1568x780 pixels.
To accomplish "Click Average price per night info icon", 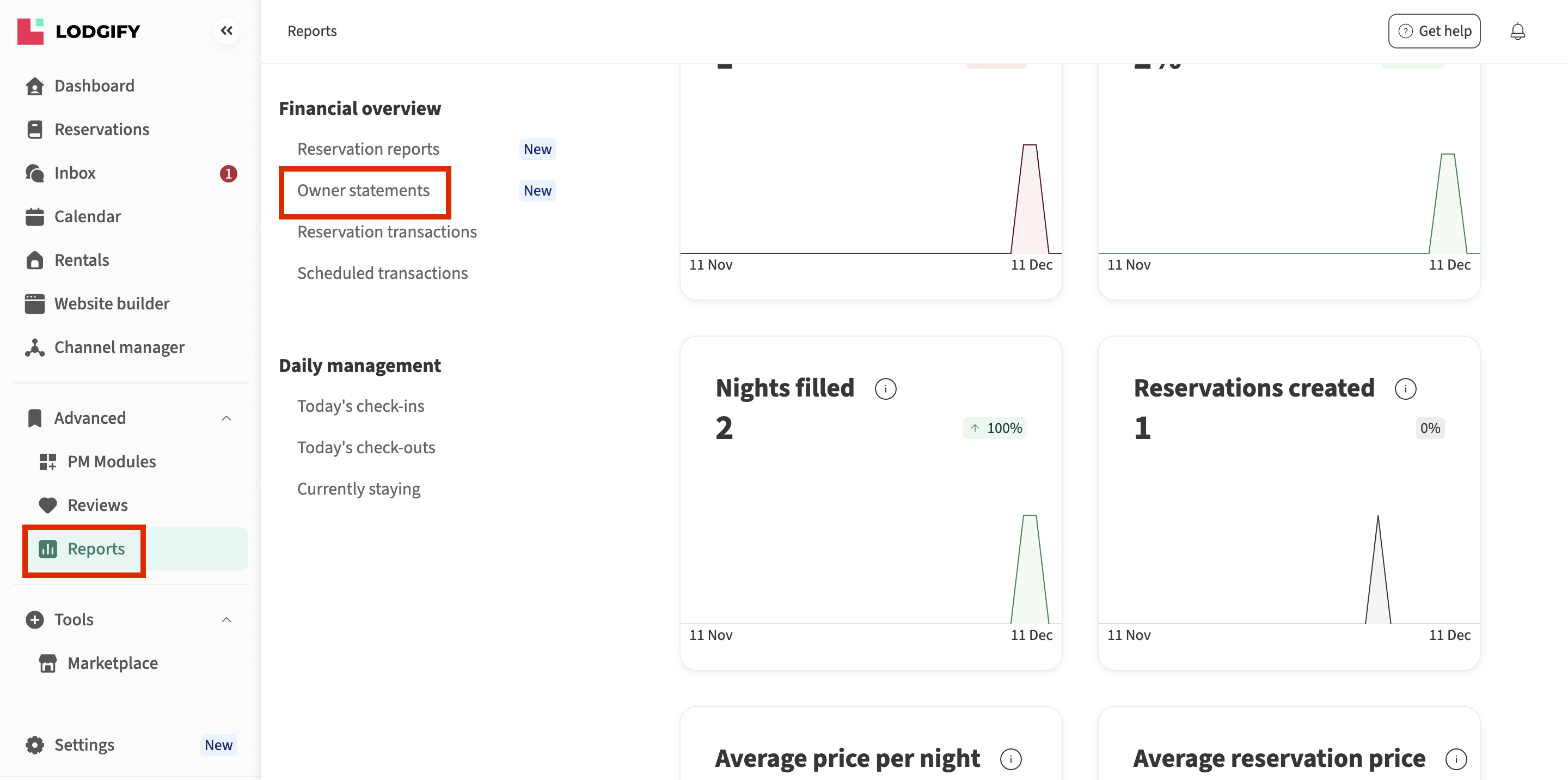I will click(1010, 759).
